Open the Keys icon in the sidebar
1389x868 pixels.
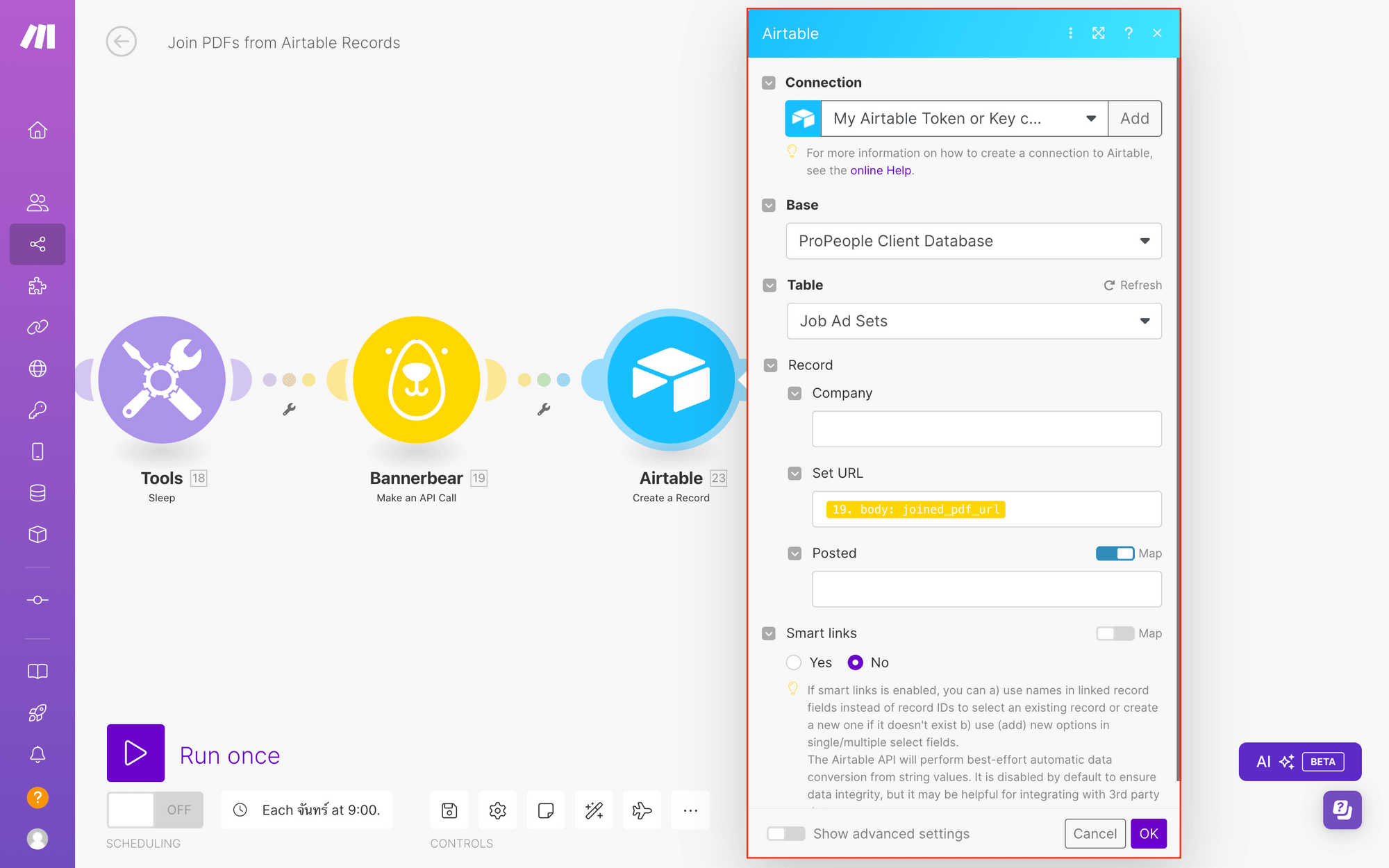tap(38, 410)
